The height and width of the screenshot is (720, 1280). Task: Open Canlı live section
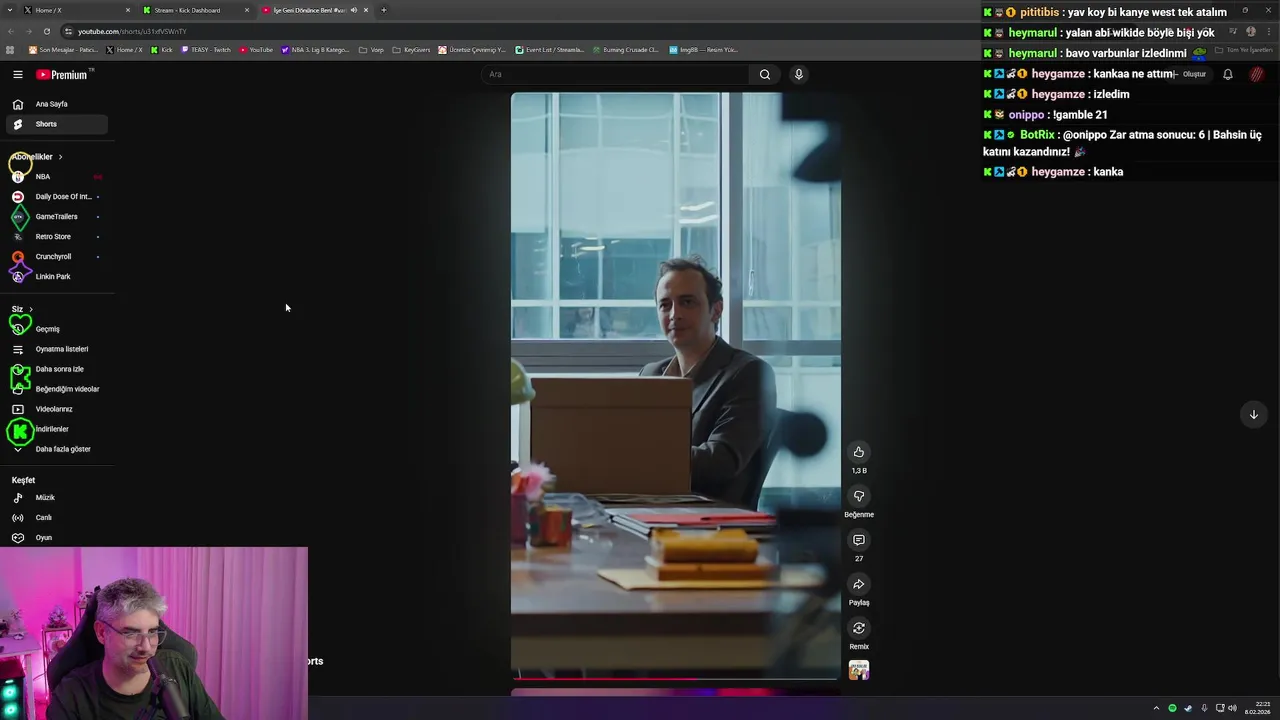point(56,518)
